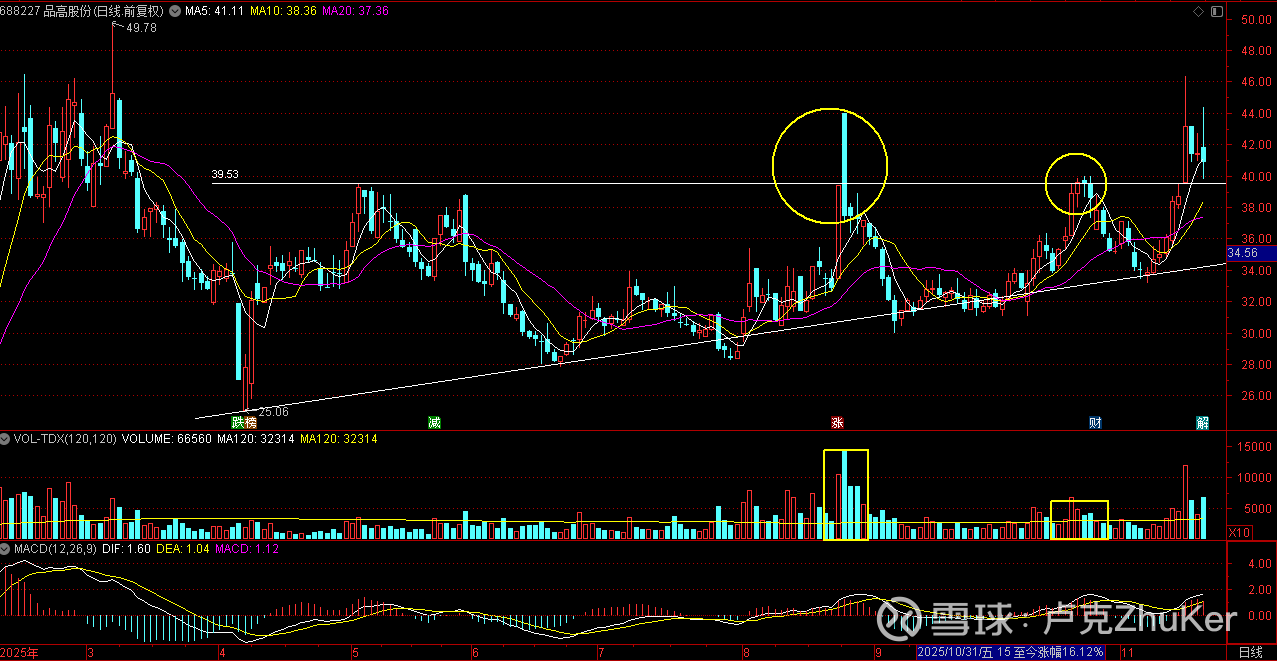Click the MA20: 37.36 legend
The height and width of the screenshot is (661, 1277).
point(355,11)
